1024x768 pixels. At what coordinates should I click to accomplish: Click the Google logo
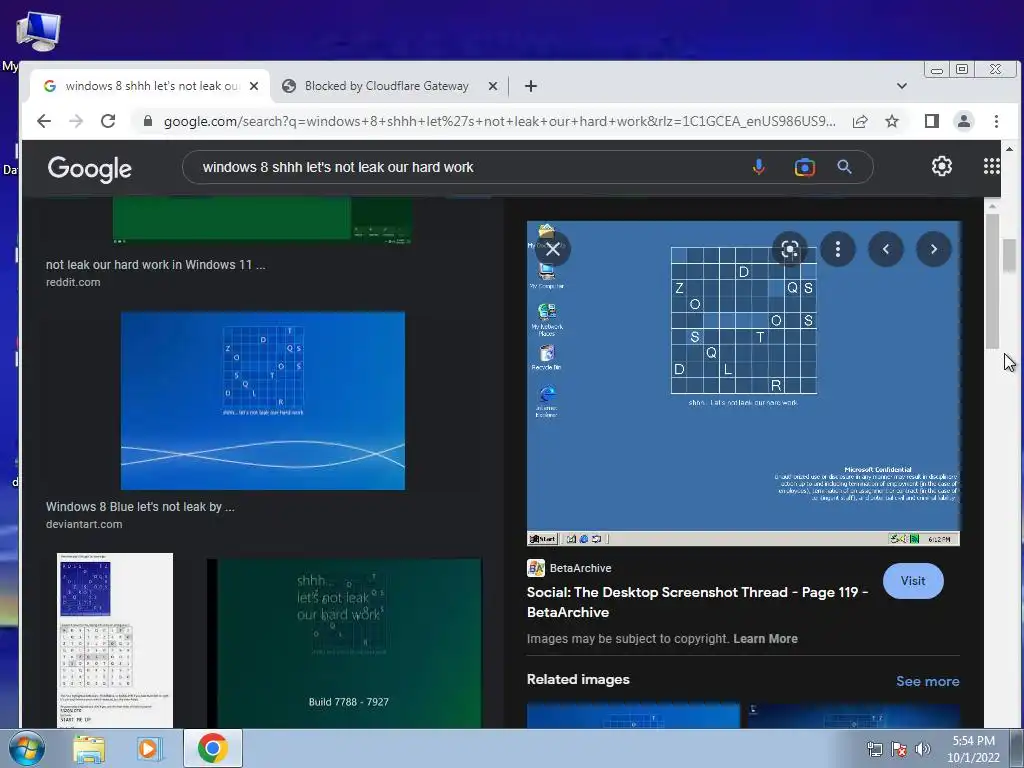tap(89, 168)
